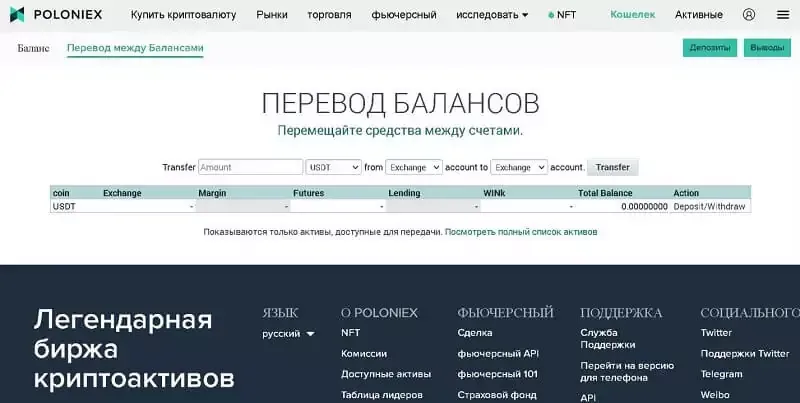Click the 0.00000000 total balance value
The image size is (800, 403).
click(x=644, y=207)
